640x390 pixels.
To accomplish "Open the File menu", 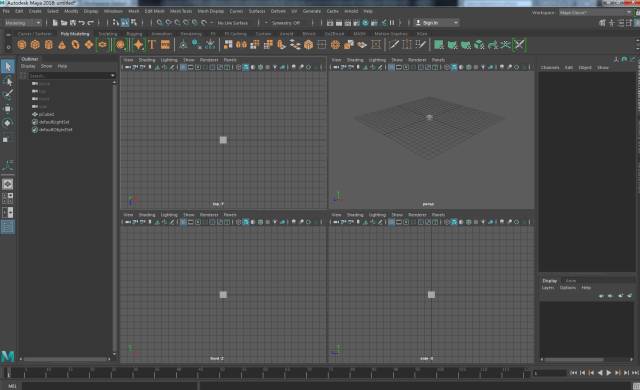I will click(x=7, y=11).
